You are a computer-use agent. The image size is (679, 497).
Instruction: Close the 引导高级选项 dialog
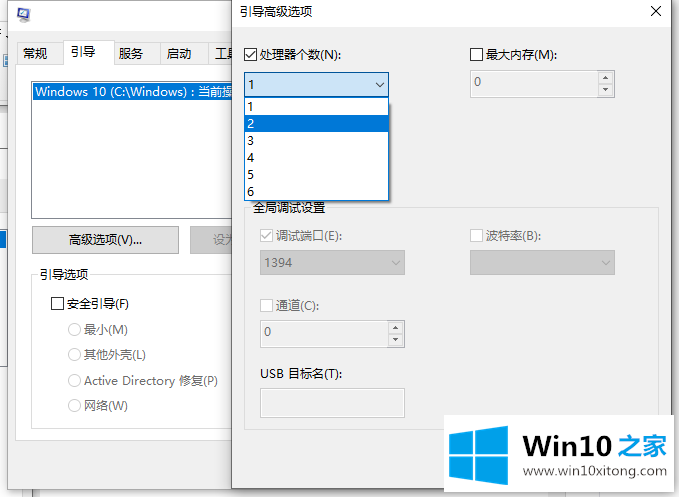(x=656, y=11)
